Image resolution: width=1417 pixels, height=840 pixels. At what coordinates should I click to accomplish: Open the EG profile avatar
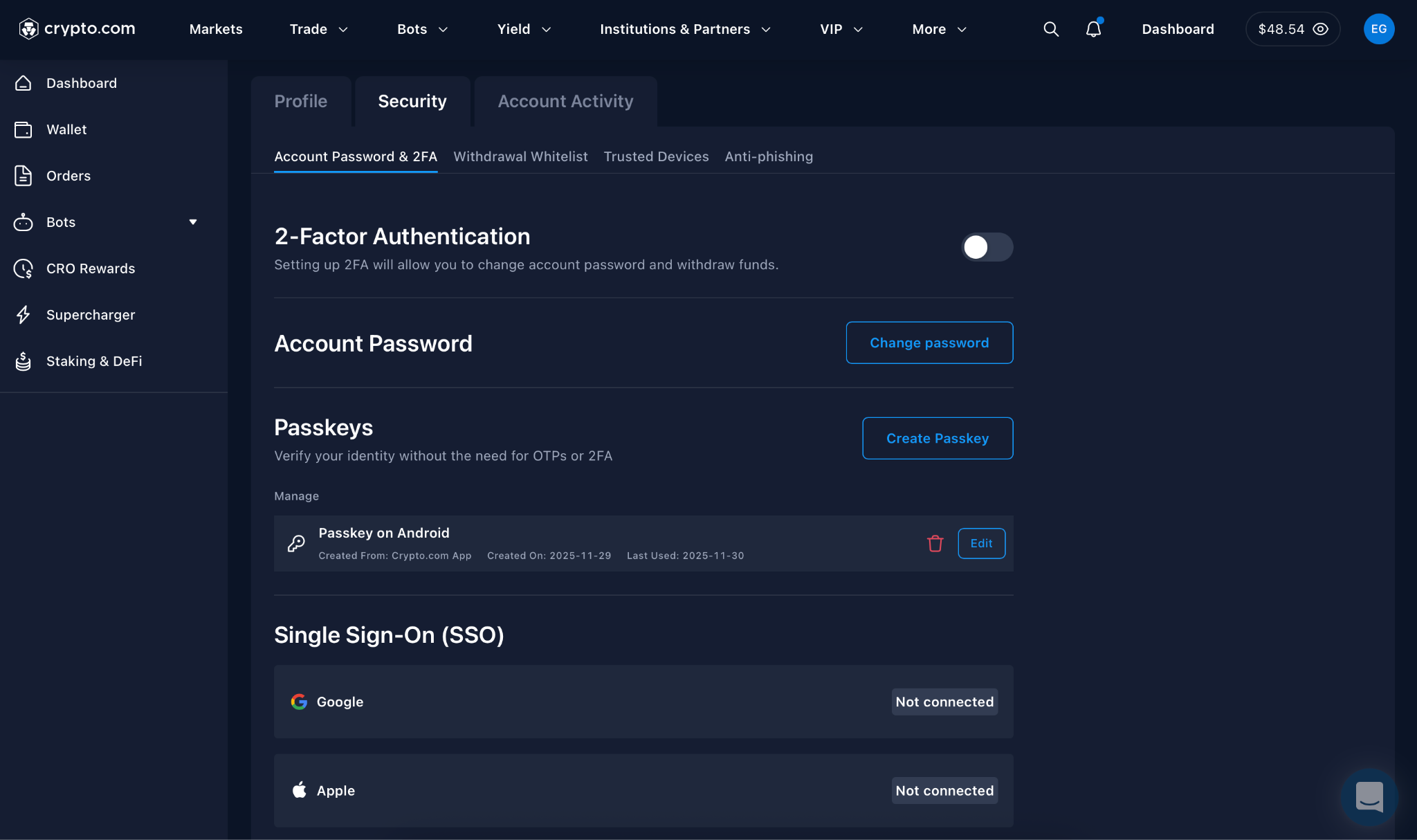1379,29
